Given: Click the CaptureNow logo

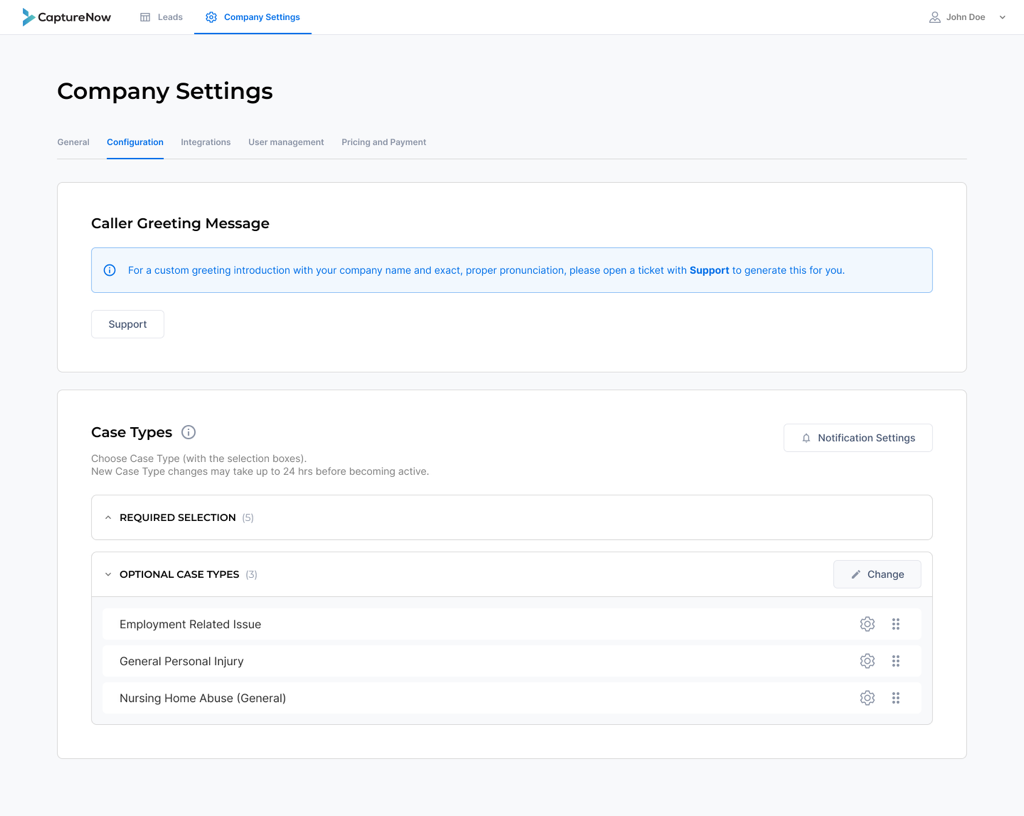Looking at the screenshot, I should click(x=67, y=17).
